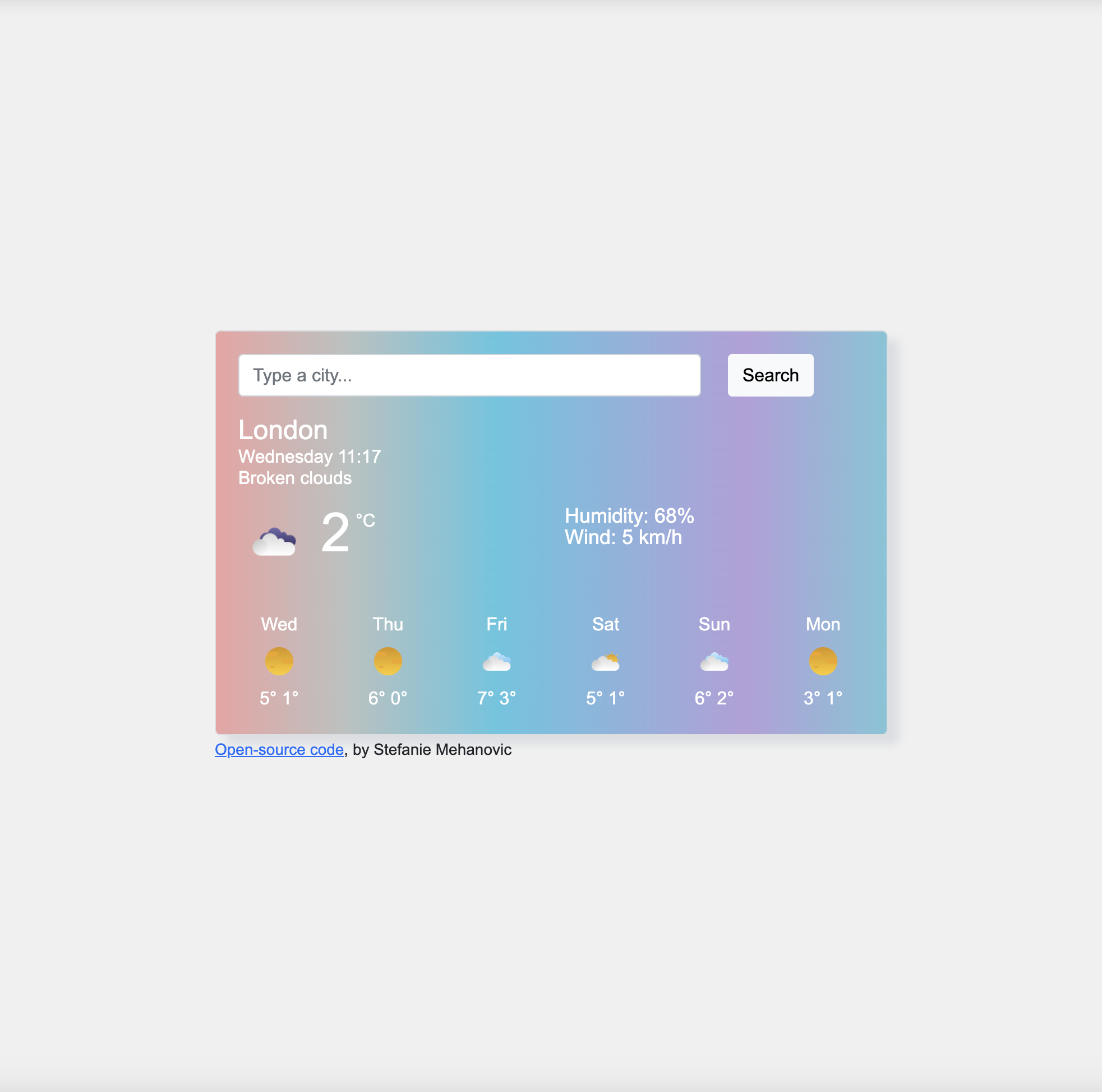
Task: Click the current conditions cloud icon
Action: pos(275,538)
